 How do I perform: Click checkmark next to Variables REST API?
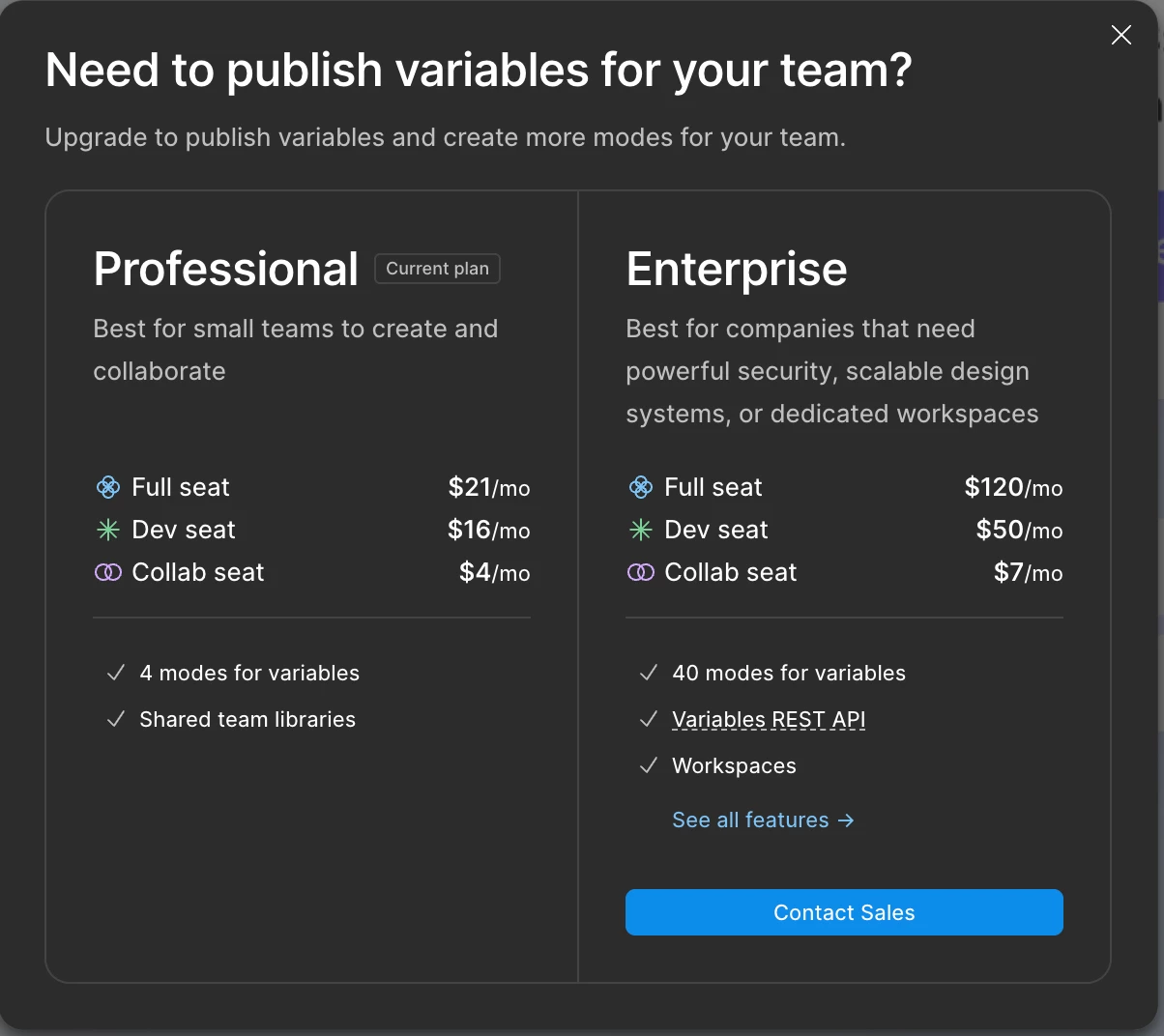coord(649,719)
